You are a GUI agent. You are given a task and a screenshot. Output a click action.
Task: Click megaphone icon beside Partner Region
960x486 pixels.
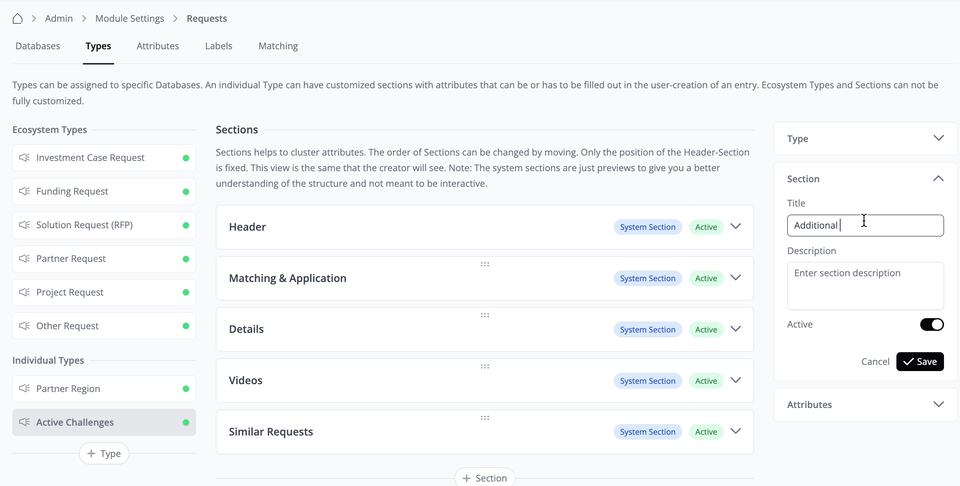(24, 389)
